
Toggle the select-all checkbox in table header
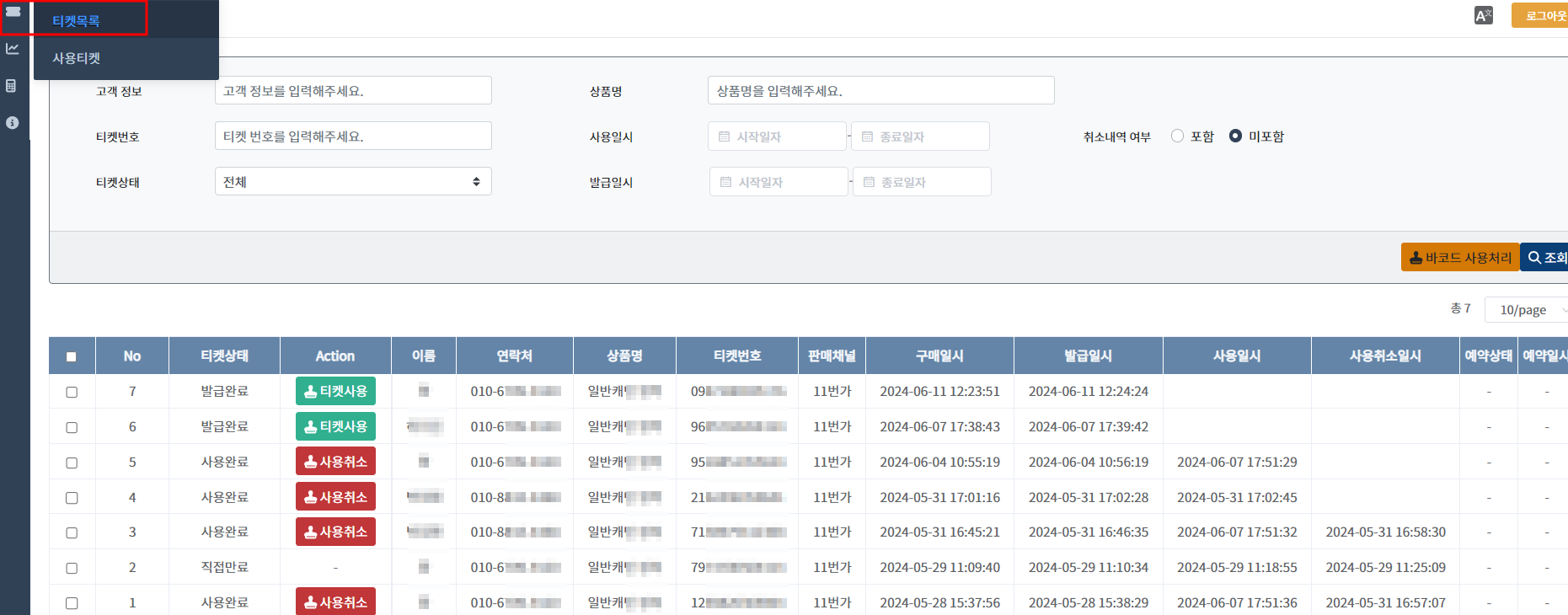pyautogui.click(x=72, y=356)
